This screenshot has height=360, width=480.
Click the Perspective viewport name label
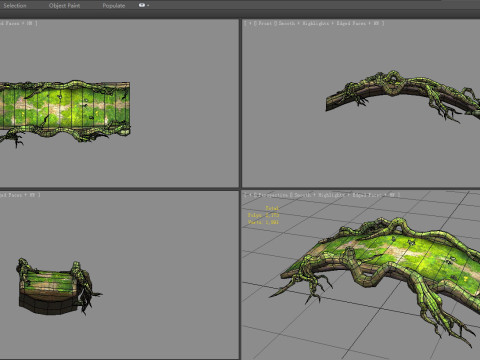click(x=273, y=195)
